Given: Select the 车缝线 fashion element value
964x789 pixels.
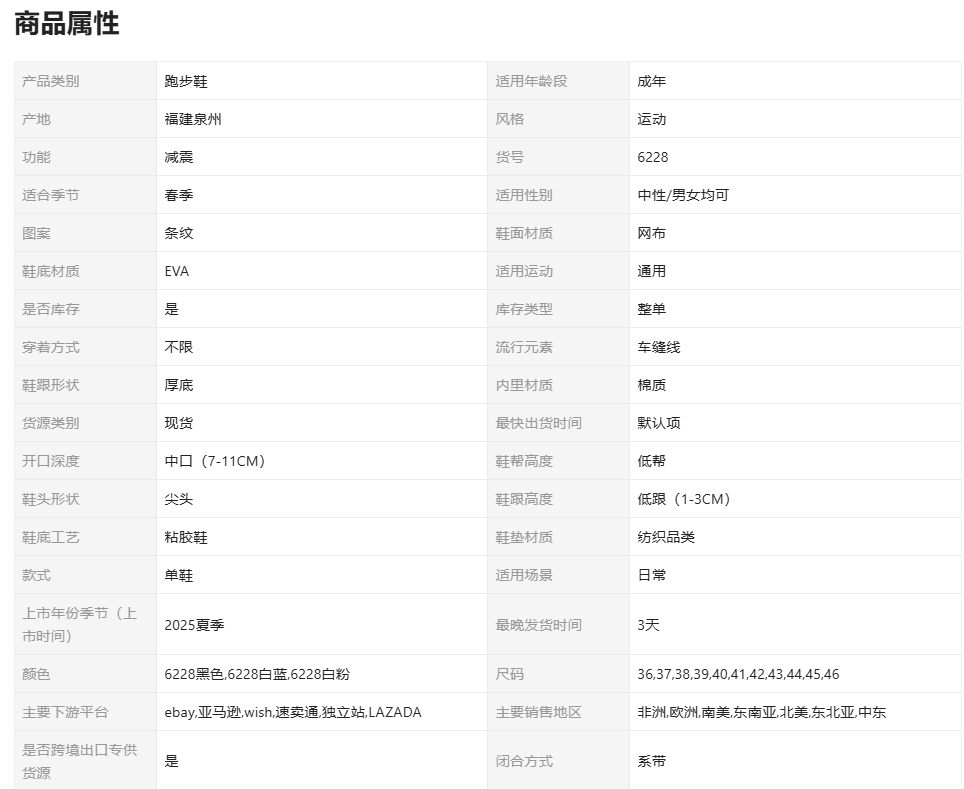Looking at the screenshot, I should [659, 347].
